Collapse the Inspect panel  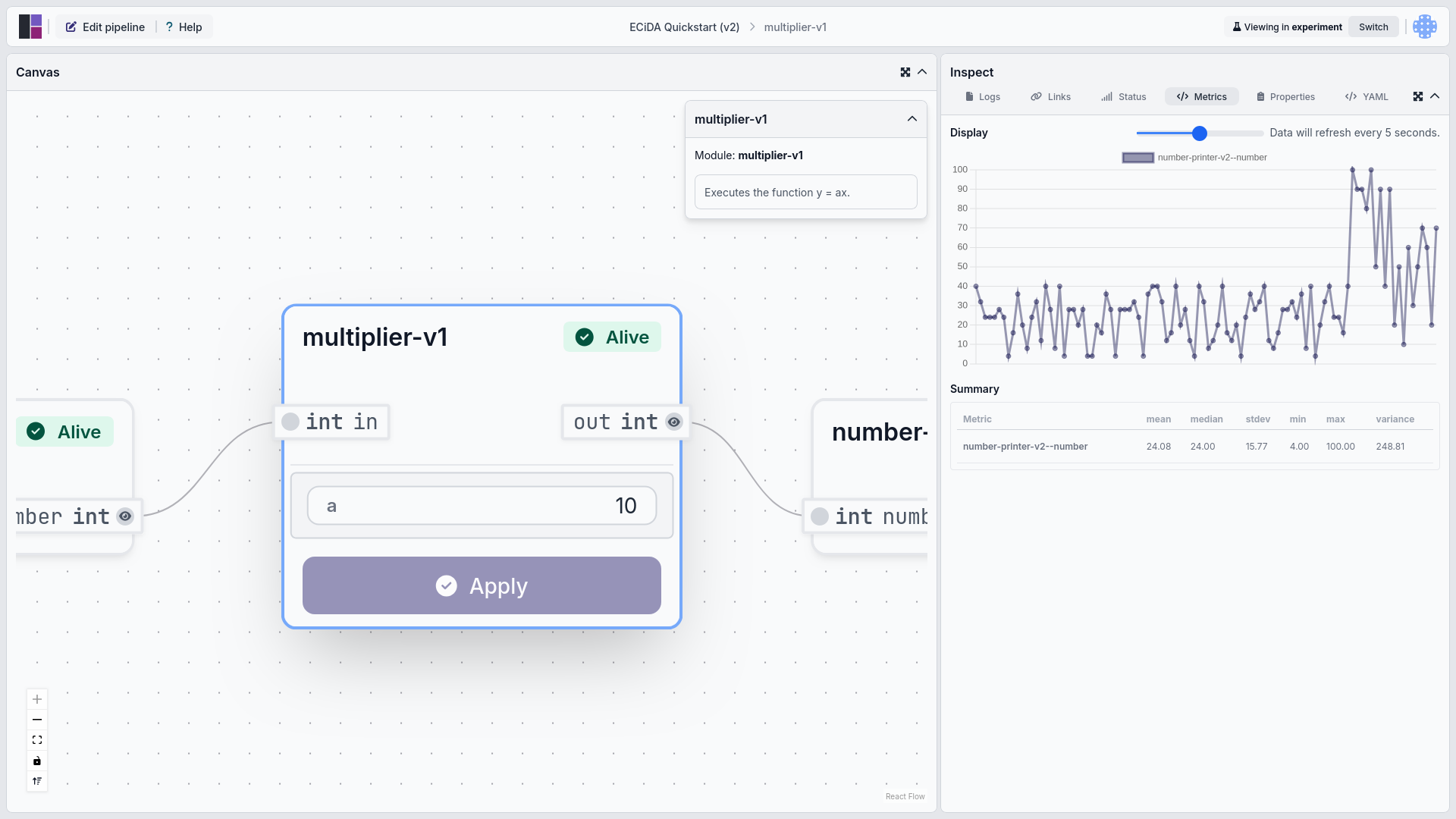(x=1435, y=96)
